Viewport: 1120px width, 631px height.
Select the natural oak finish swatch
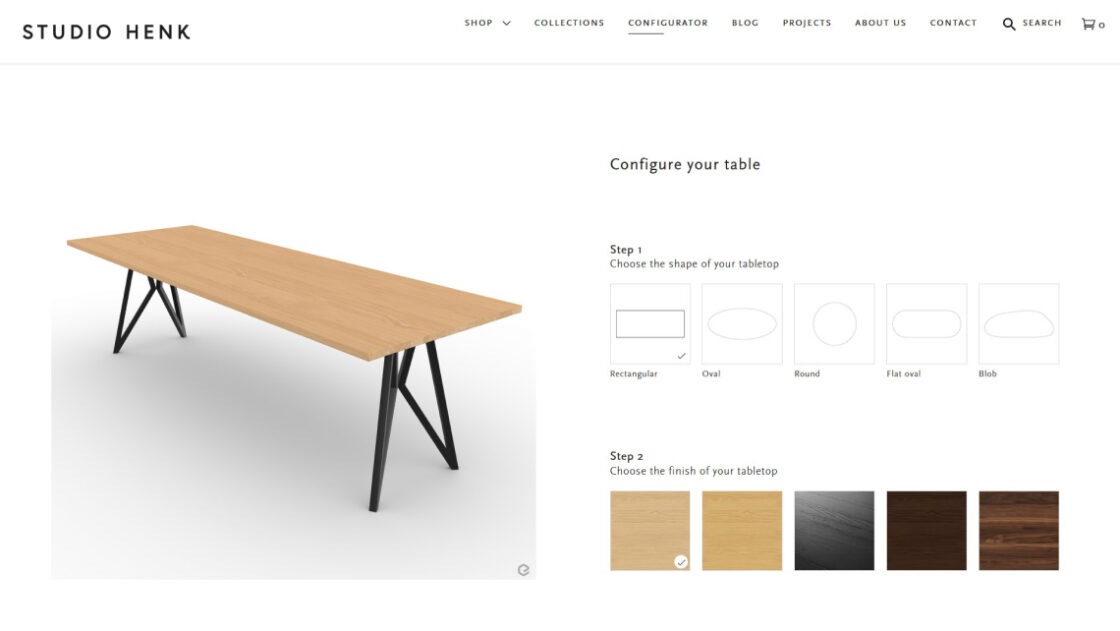coord(741,530)
